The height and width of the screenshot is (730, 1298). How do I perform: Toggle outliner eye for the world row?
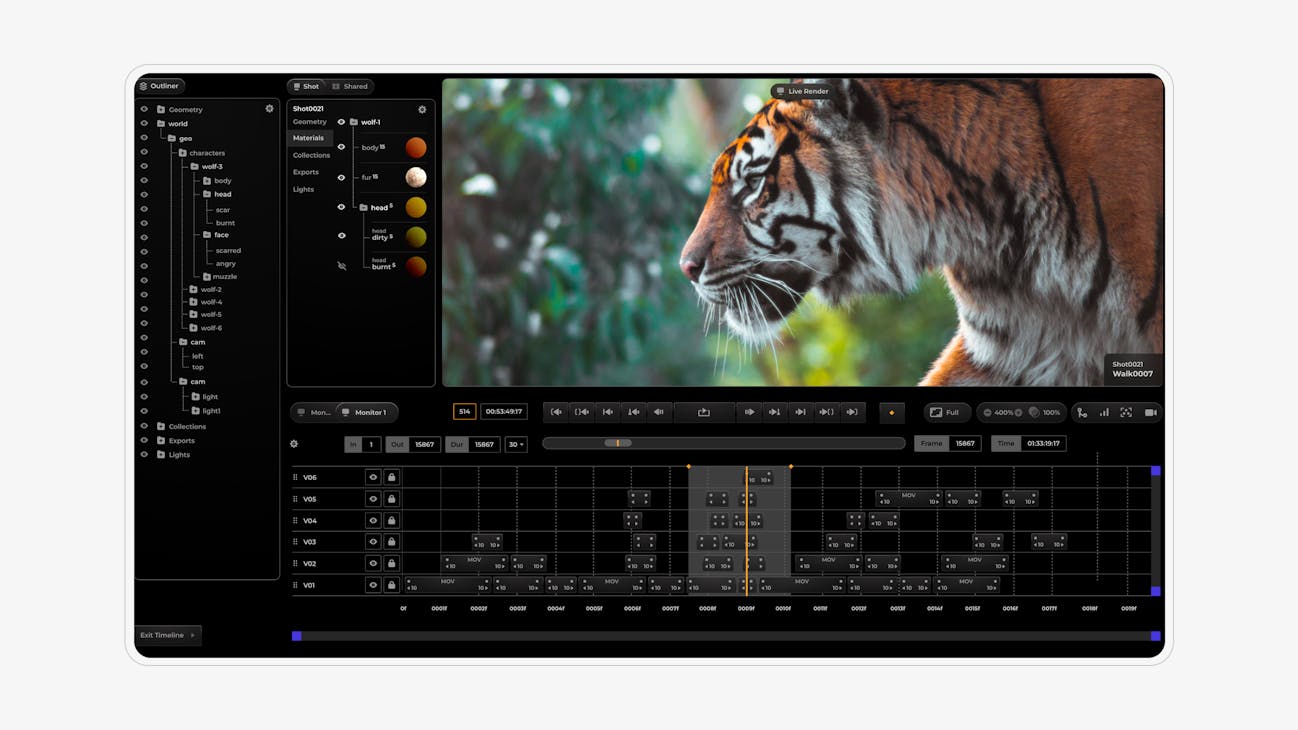point(144,124)
